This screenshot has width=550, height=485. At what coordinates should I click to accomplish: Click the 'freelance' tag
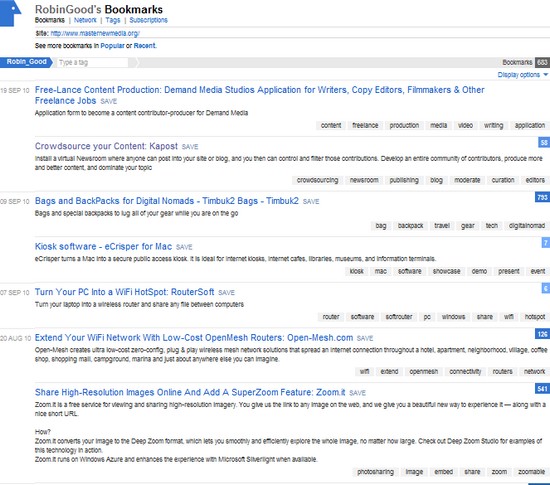point(365,126)
